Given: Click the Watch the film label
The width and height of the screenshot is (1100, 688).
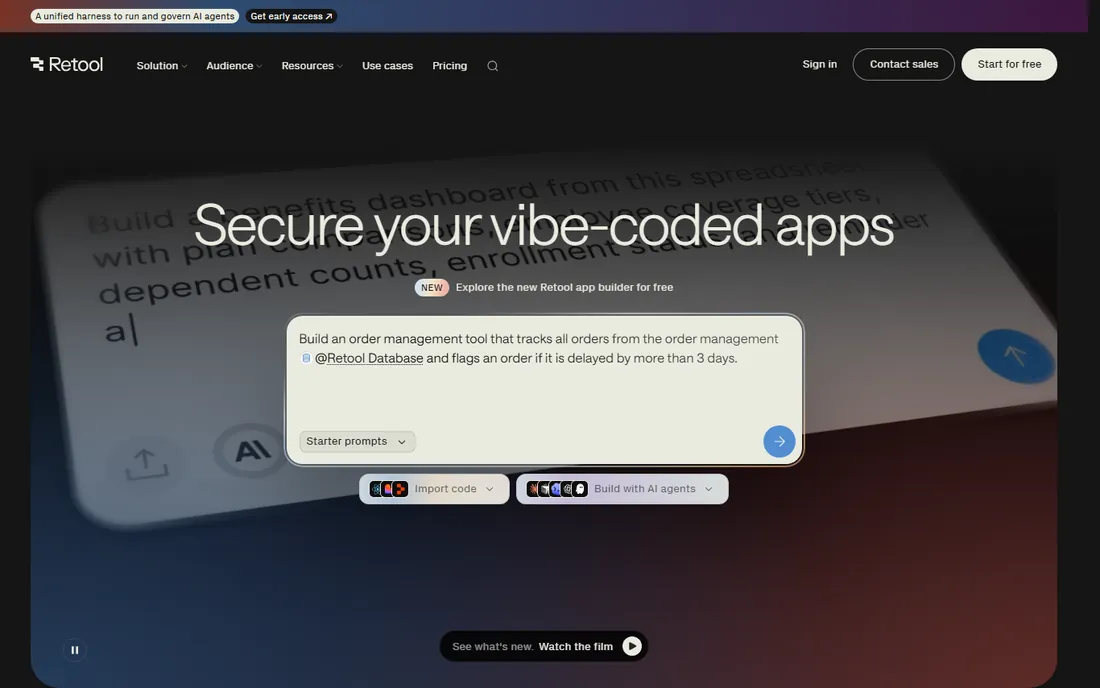Looking at the screenshot, I should (576, 647).
